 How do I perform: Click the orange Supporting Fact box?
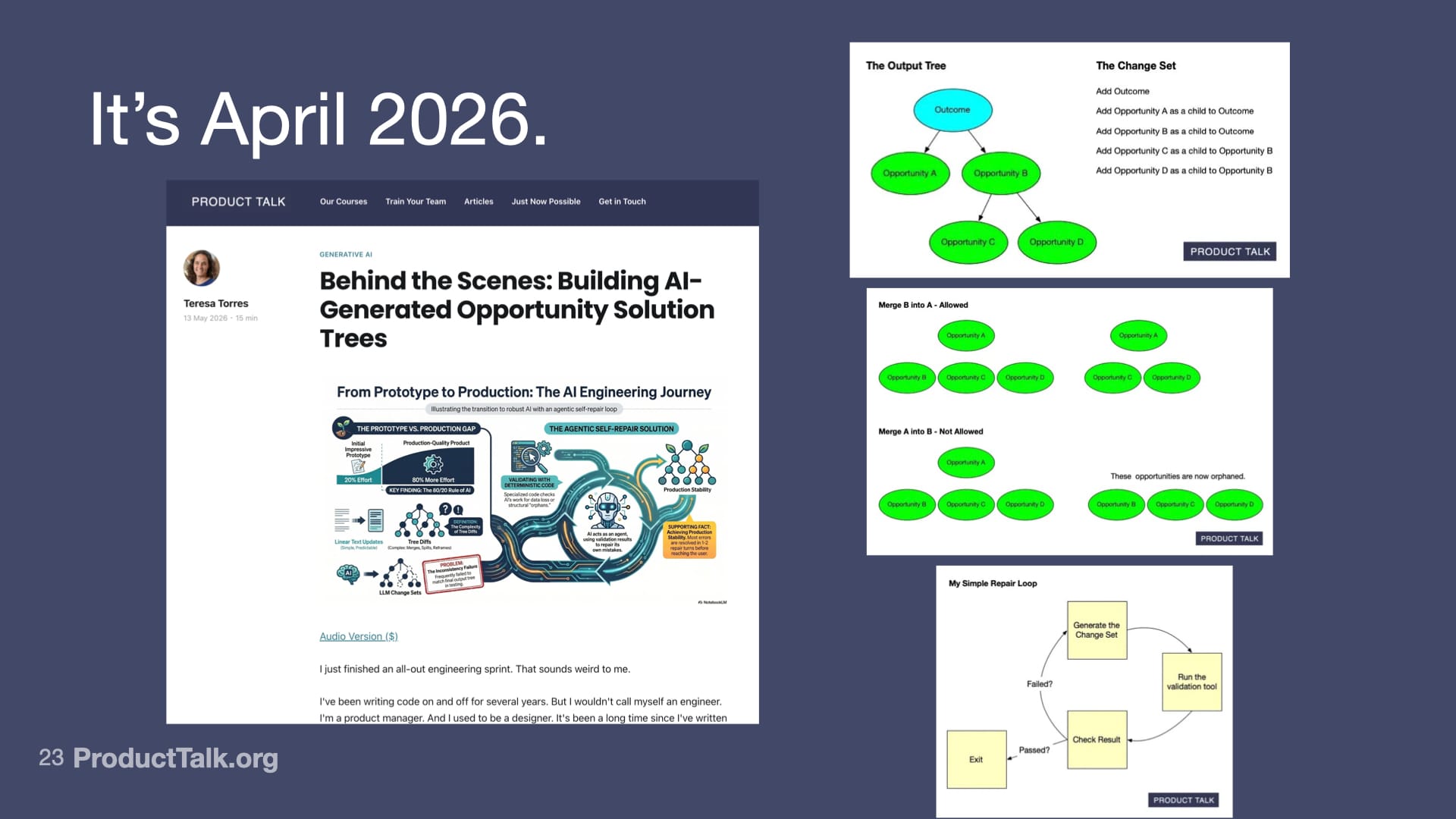tap(689, 540)
